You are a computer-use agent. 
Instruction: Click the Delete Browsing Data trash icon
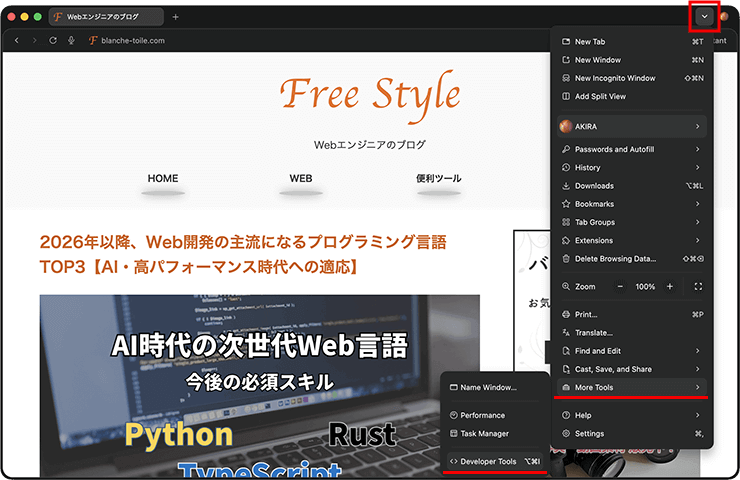click(x=566, y=259)
